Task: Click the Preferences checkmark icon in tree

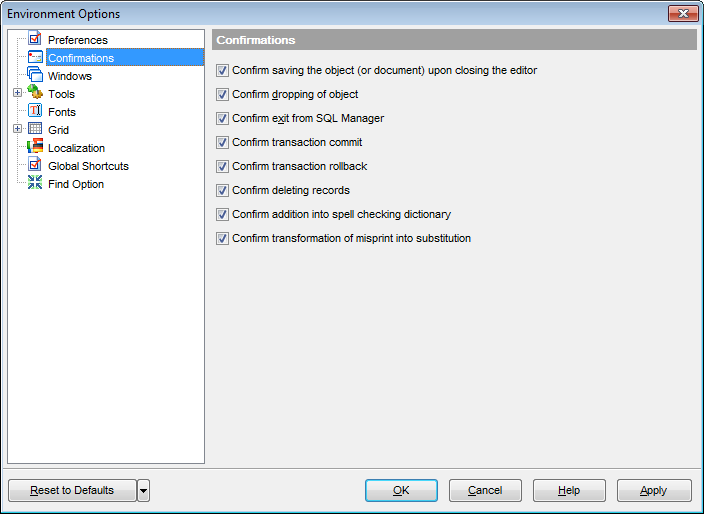Action: pos(35,39)
